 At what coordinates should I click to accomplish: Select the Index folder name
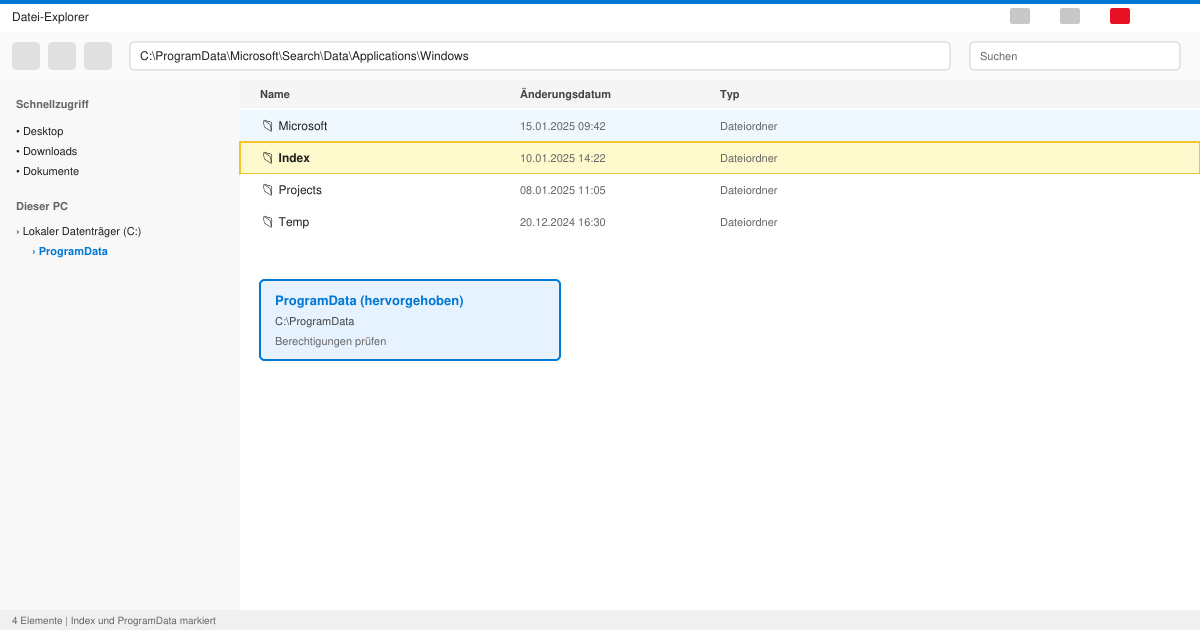[x=294, y=158]
